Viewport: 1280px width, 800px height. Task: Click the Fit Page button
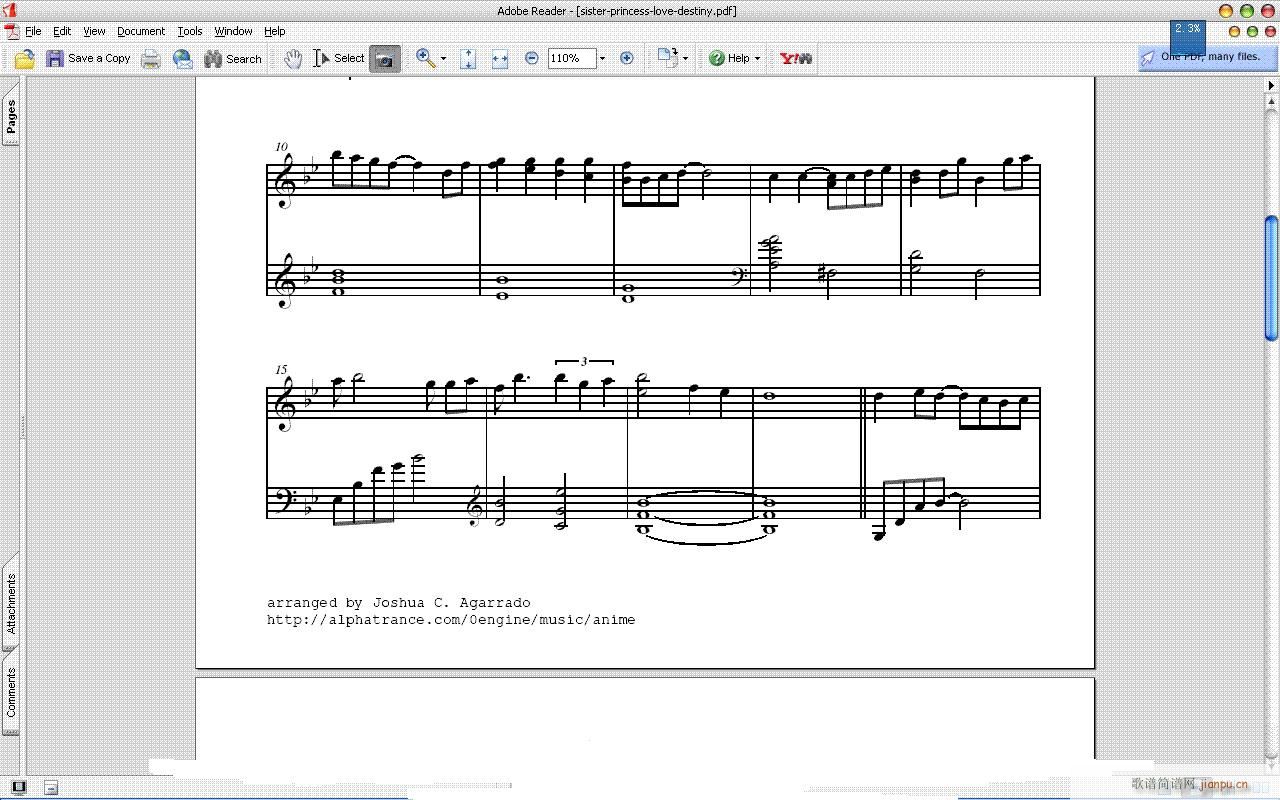tap(468, 59)
